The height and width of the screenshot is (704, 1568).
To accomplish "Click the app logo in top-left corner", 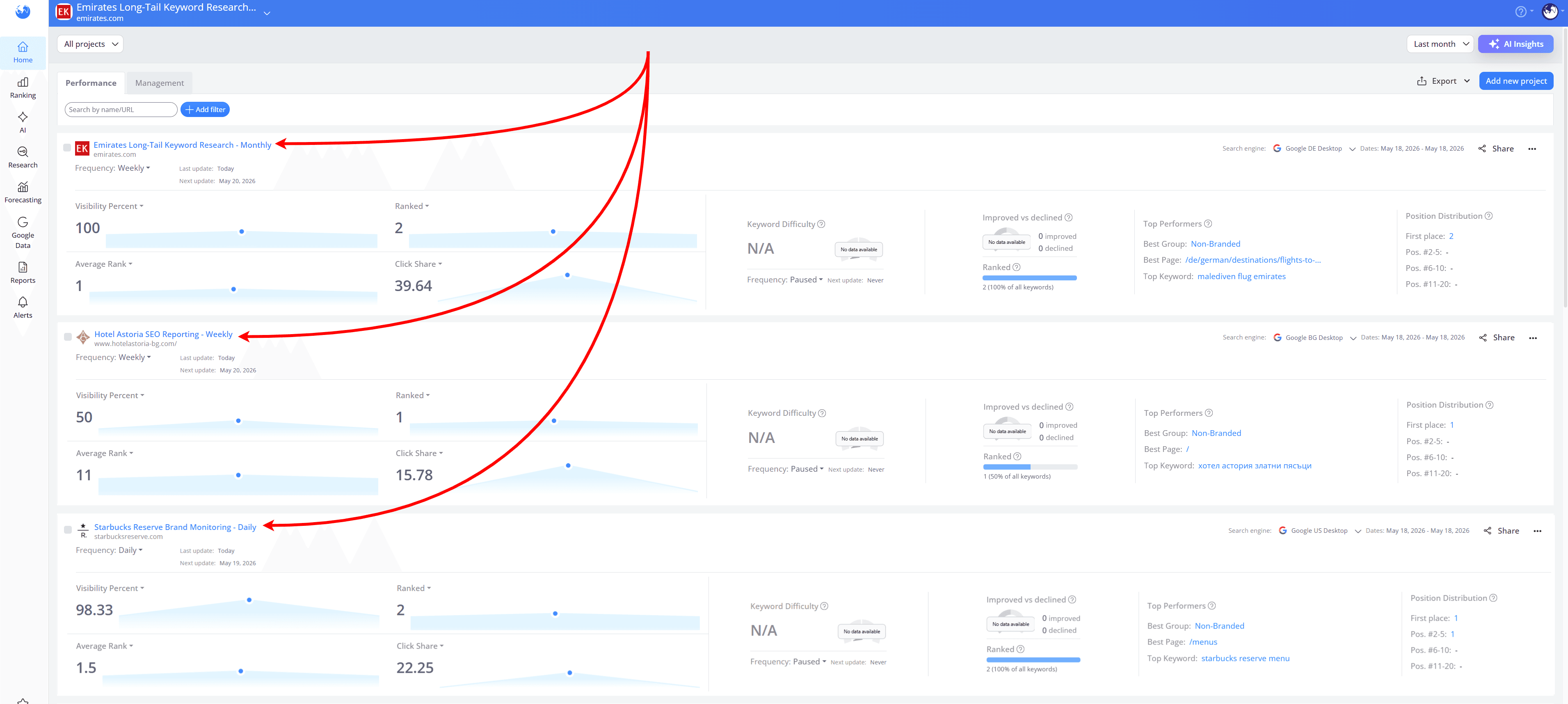I will pos(23,11).
